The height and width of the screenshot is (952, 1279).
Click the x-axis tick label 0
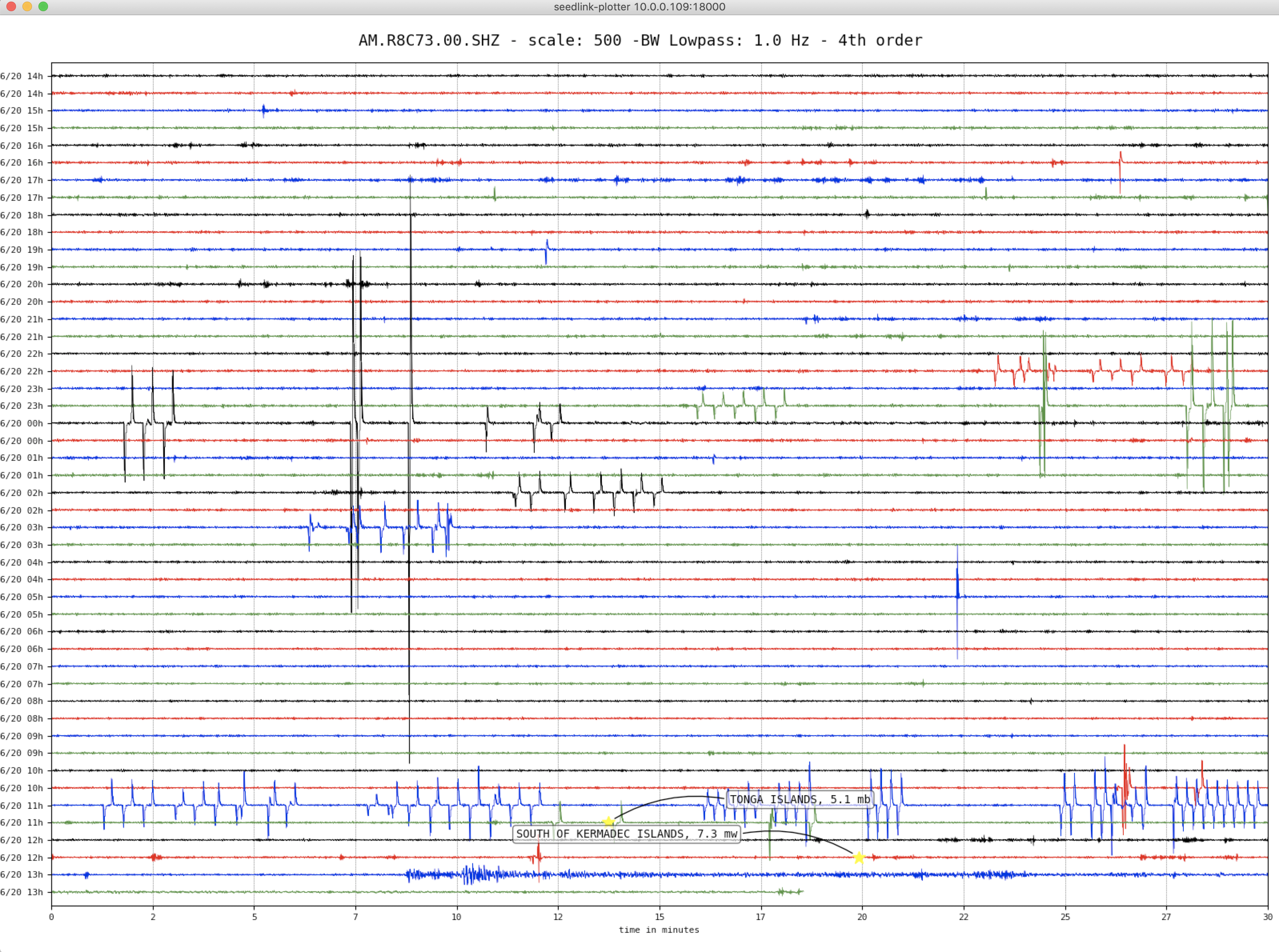tap(52, 917)
